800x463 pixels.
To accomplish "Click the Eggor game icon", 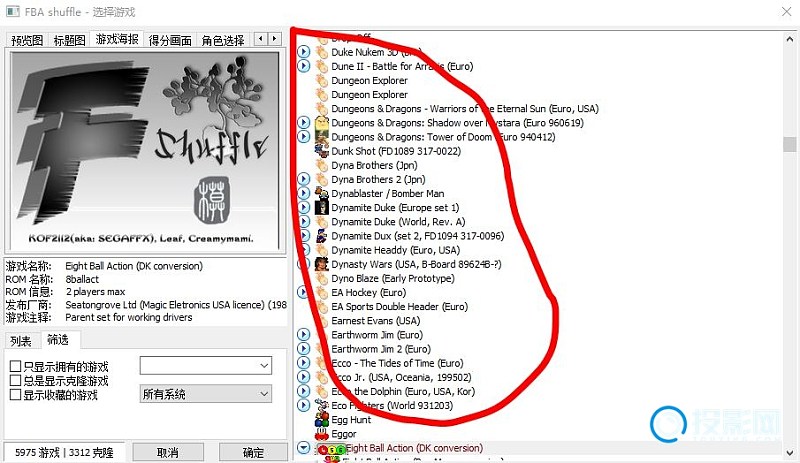I will tap(321, 434).
